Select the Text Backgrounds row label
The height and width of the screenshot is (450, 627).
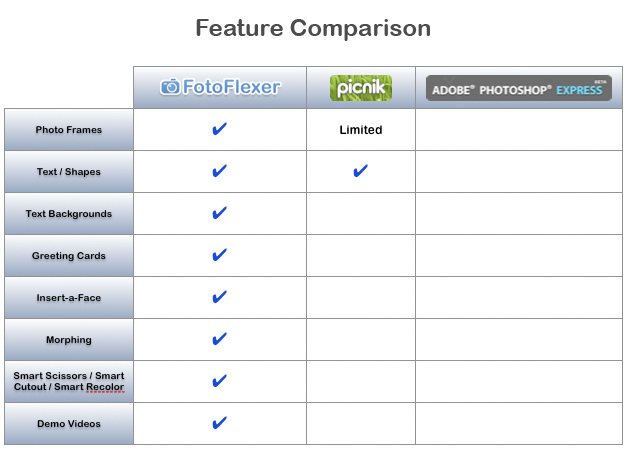click(69, 214)
